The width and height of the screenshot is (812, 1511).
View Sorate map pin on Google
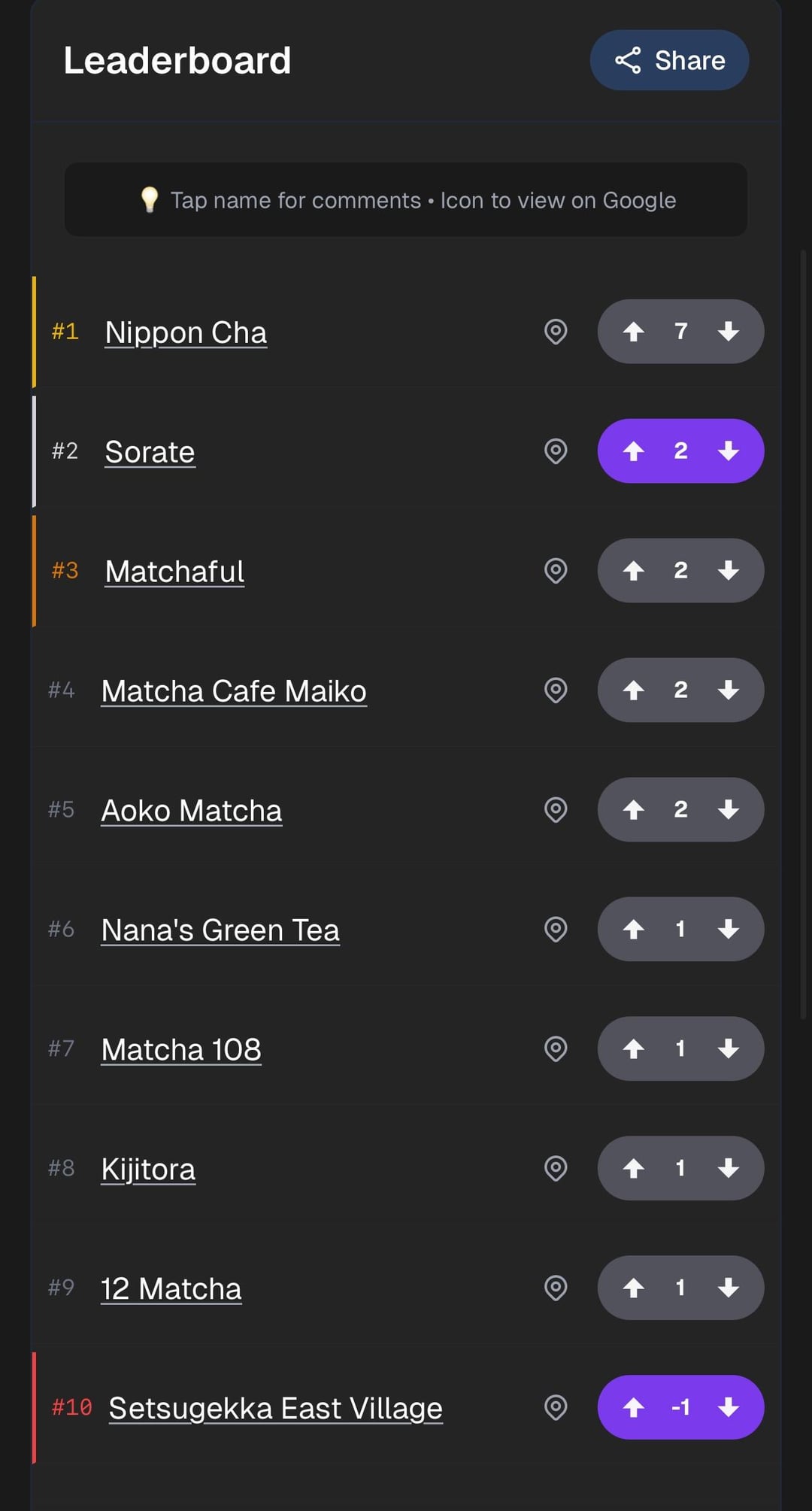(x=556, y=451)
